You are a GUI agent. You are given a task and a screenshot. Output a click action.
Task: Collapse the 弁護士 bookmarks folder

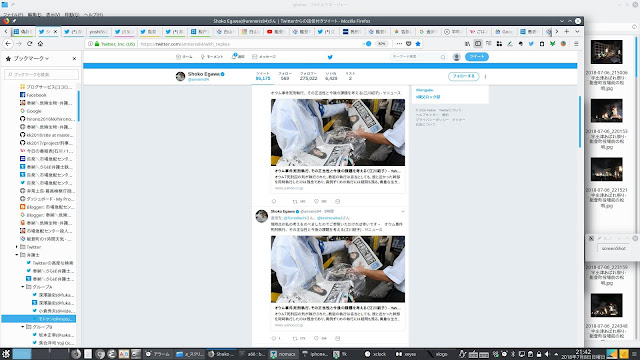[17, 255]
